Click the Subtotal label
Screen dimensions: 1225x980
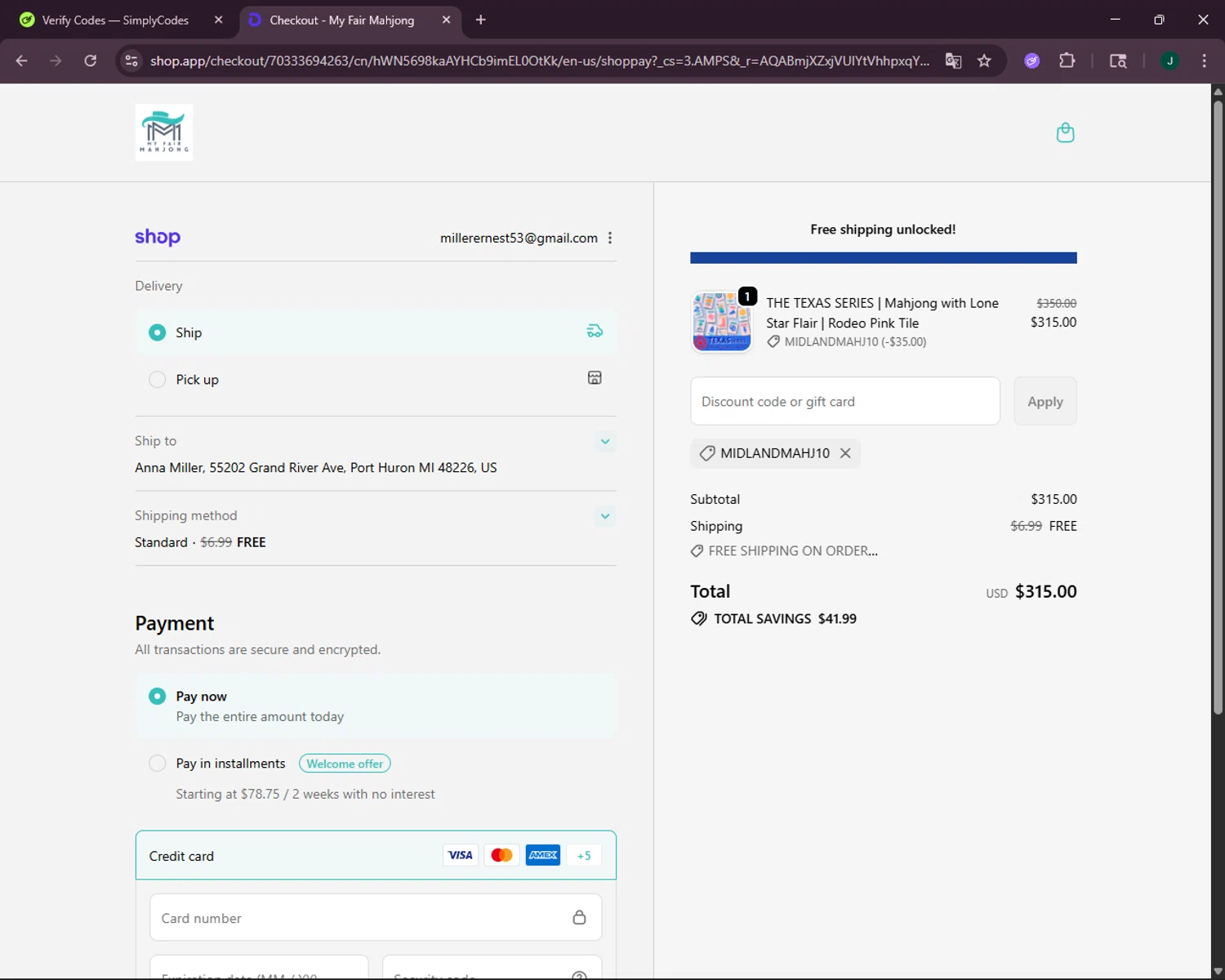click(x=715, y=499)
